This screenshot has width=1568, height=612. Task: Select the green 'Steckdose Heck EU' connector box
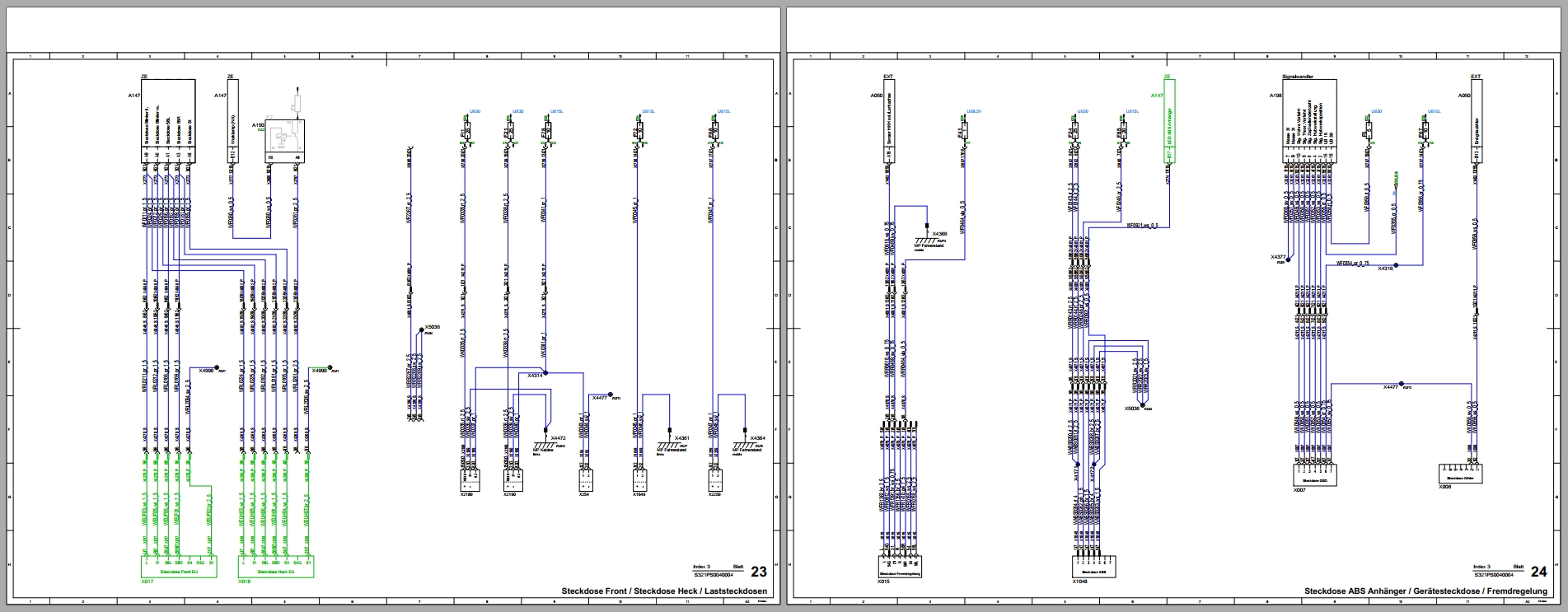276,567
